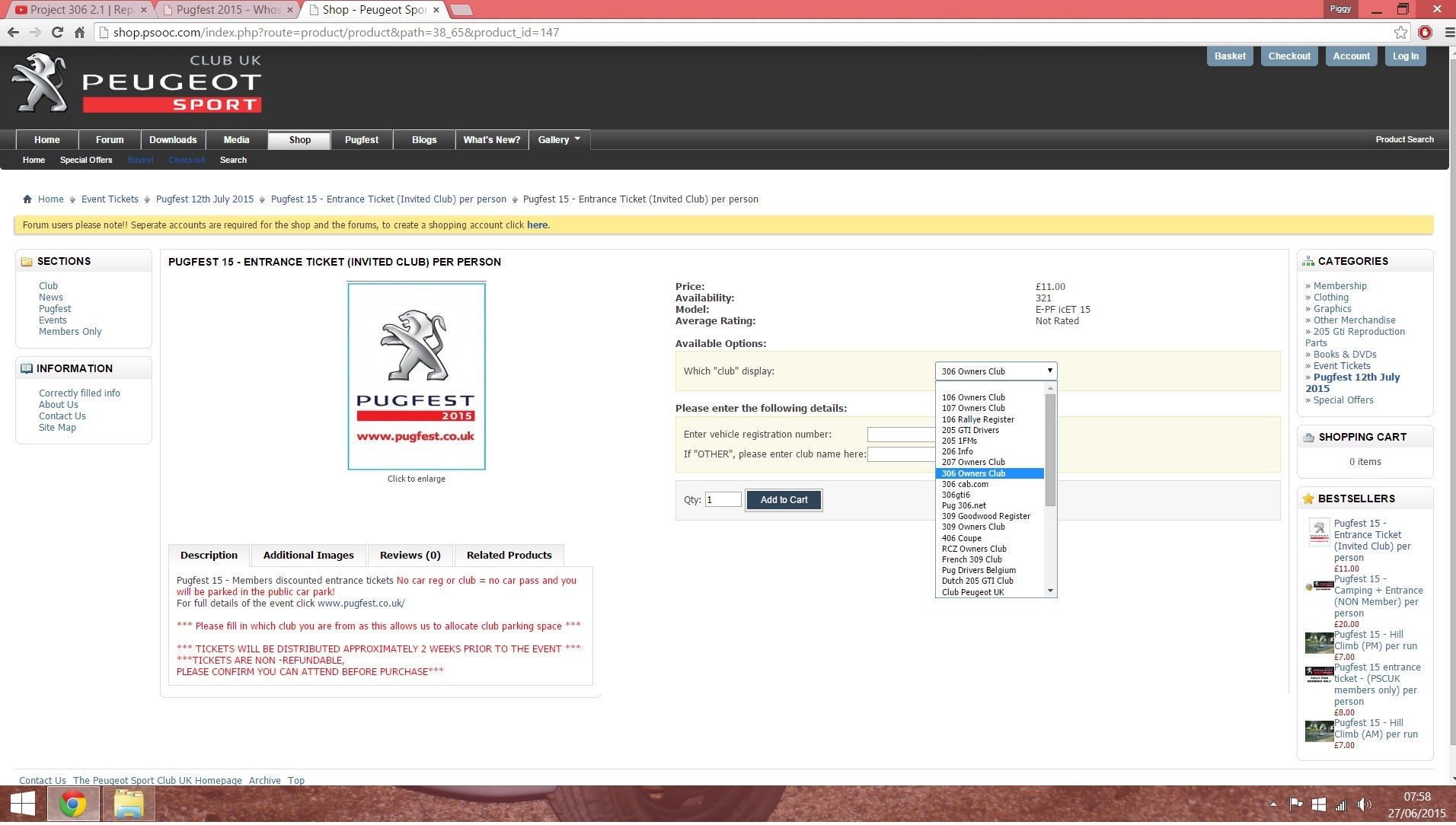This screenshot has height=825, width=1456.
Task: Click the Pugfest 2015 product image
Action: [x=417, y=377]
